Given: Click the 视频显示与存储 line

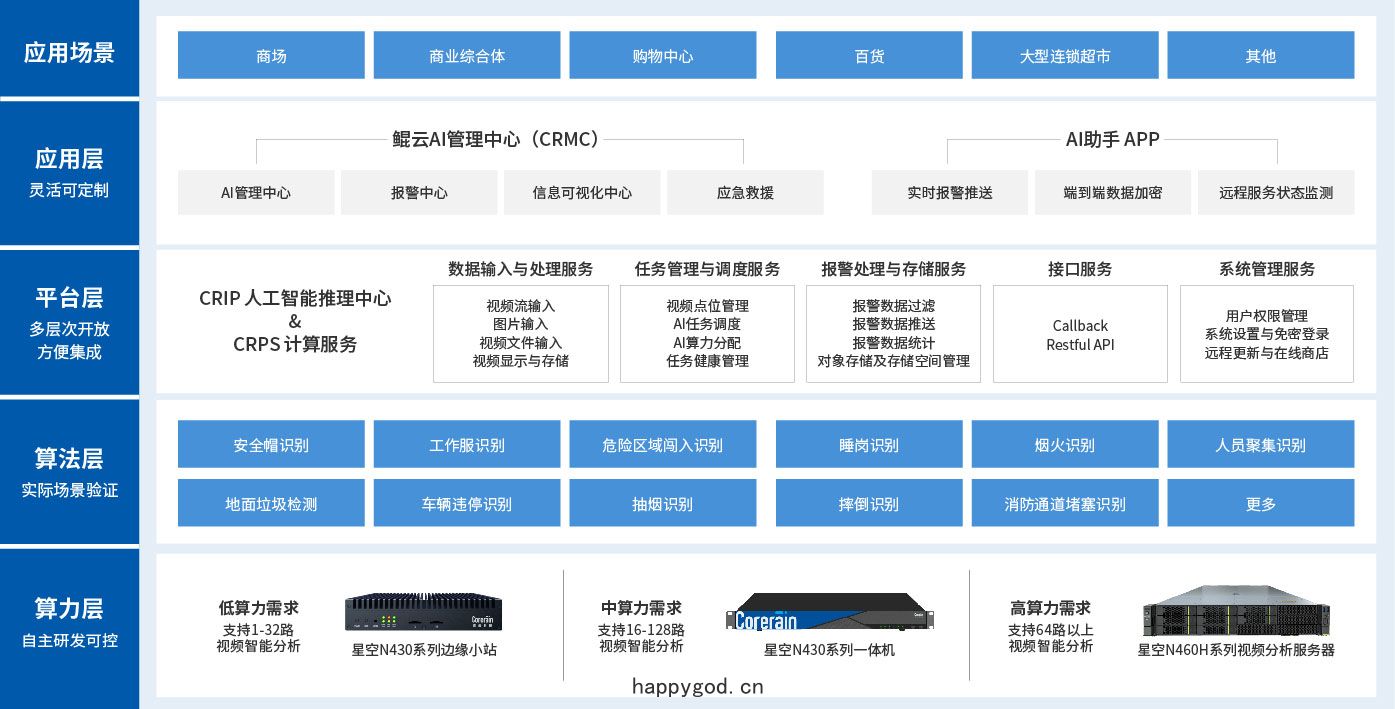Looking at the screenshot, I should click(x=521, y=361).
